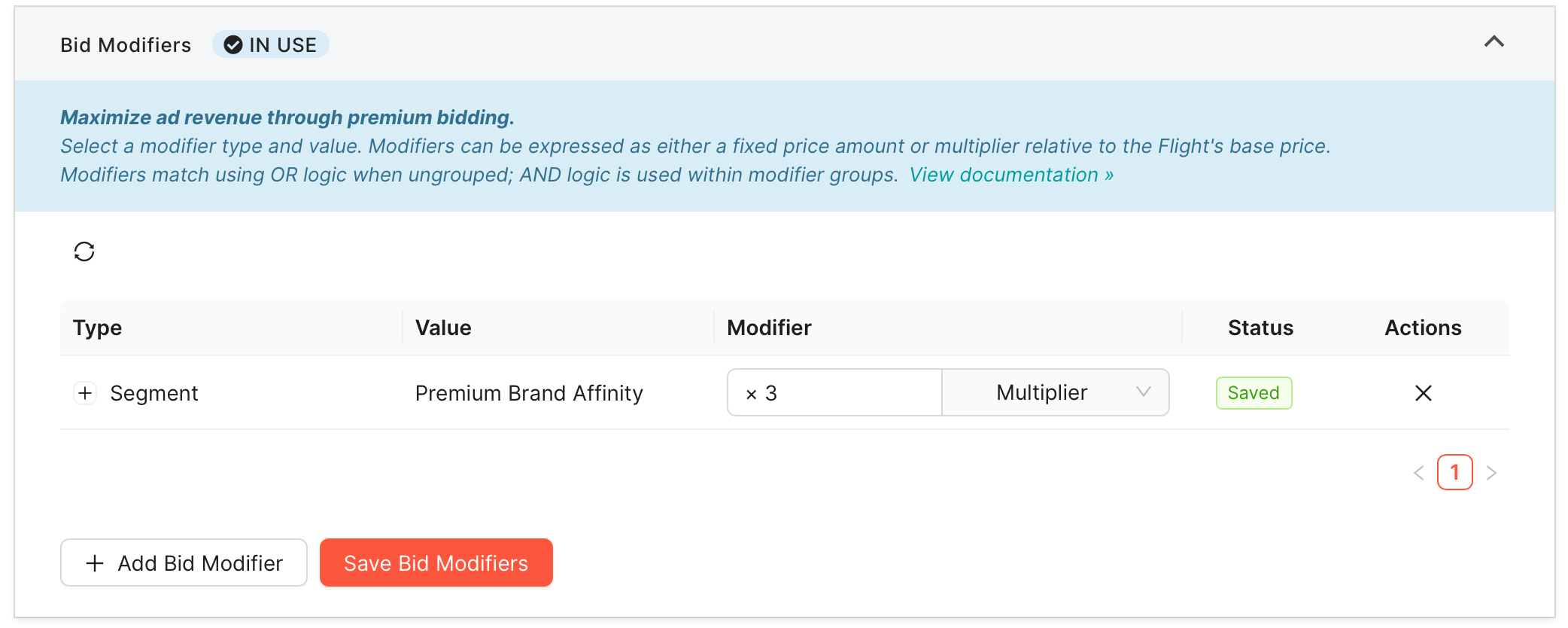Click Save Bid Modifiers button
1568x628 pixels.
(x=436, y=562)
